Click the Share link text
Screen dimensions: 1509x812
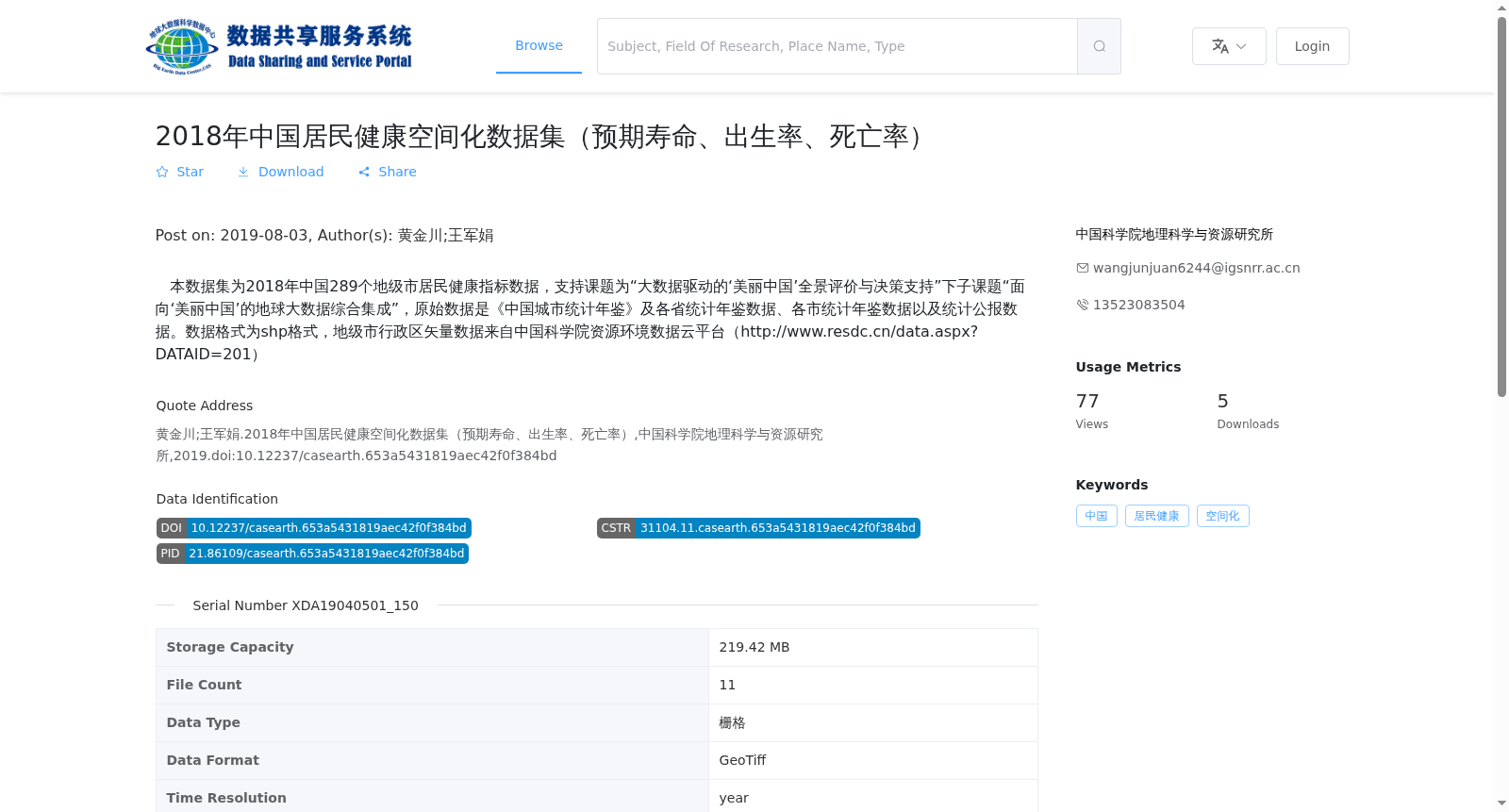pyautogui.click(x=397, y=172)
